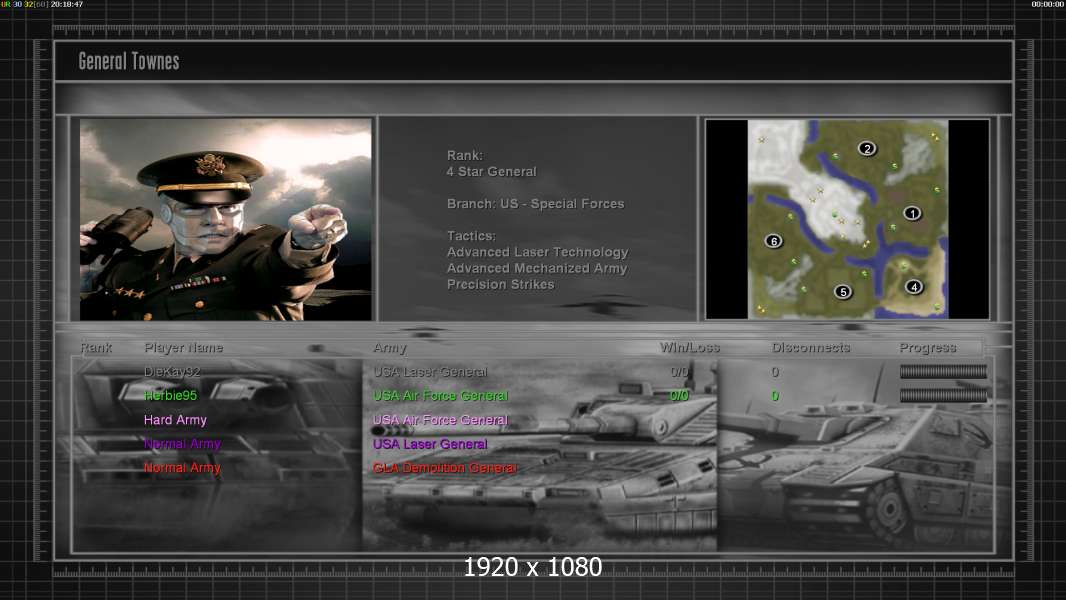Click the Player Name column header
Image resolution: width=1066 pixels, height=600 pixels.
pos(184,347)
